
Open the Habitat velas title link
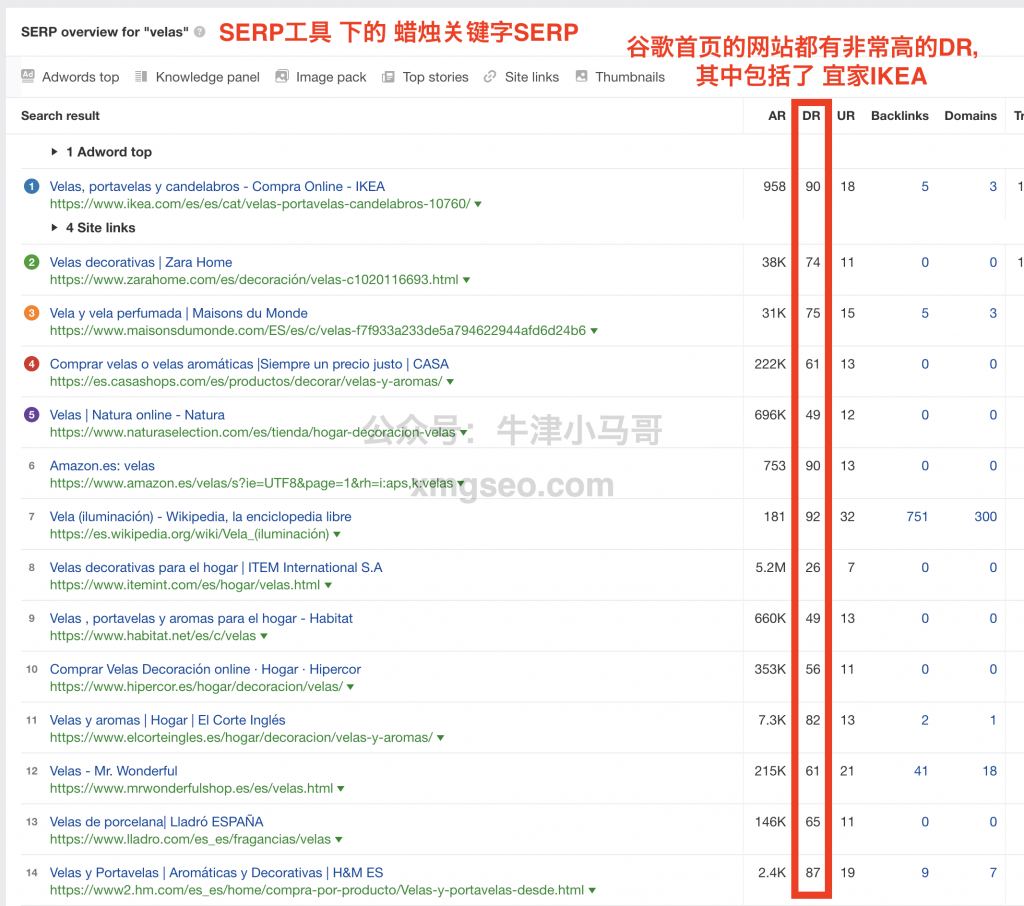[x=201, y=619]
